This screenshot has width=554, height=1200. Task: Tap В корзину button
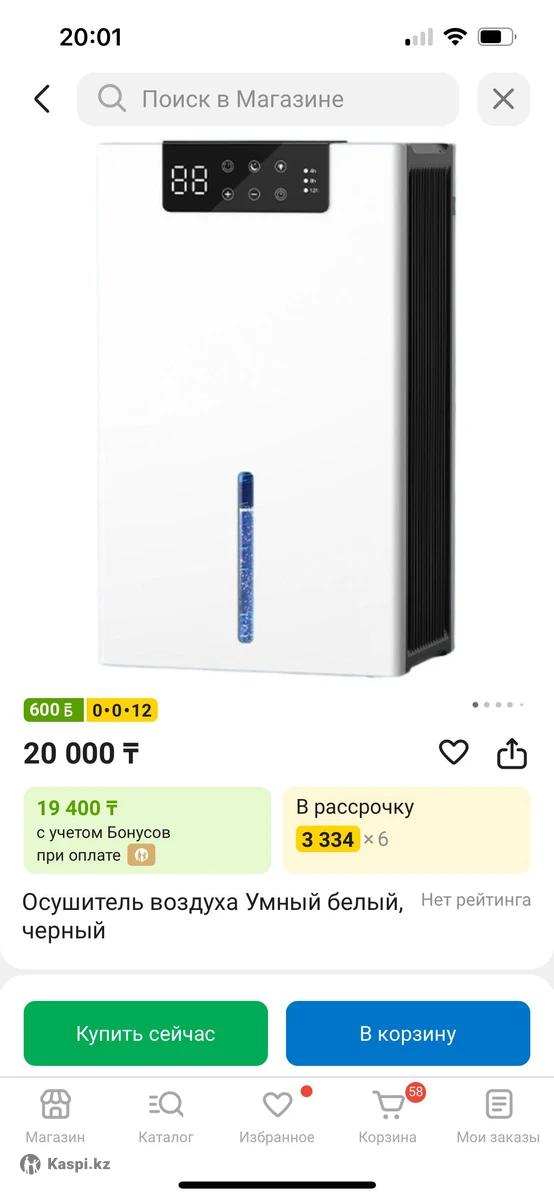(408, 1033)
